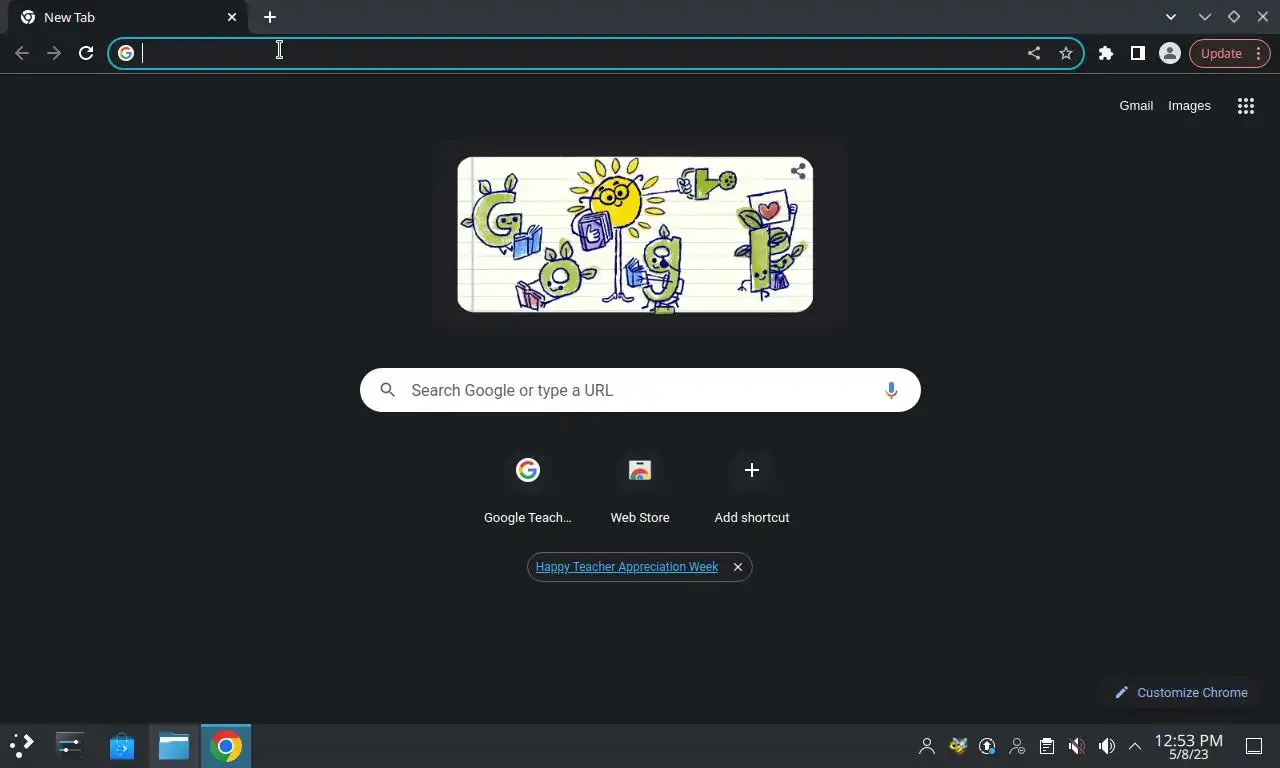Viewport: 1280px width, 768px height.
Task: Share the Google Doodle
Action: 798,171
